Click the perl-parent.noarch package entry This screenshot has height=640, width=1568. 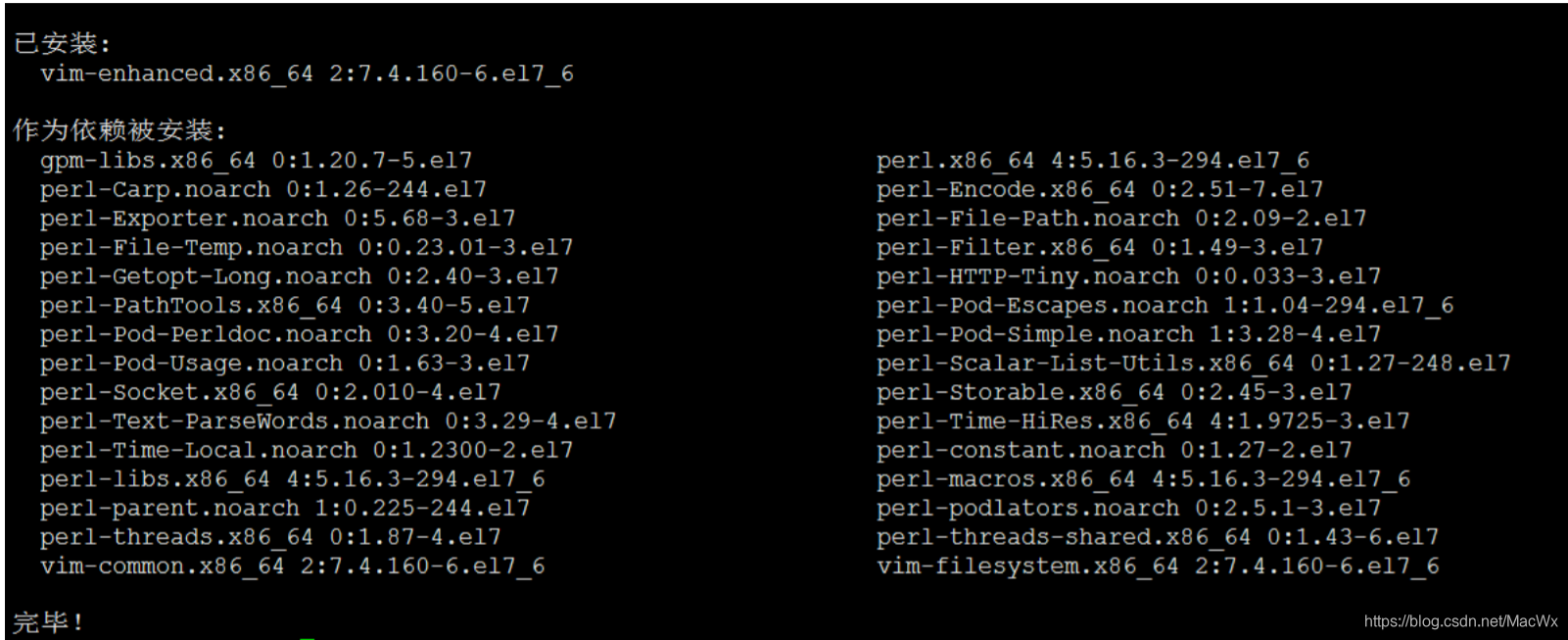pyautogui.click(x=284, y=508)
